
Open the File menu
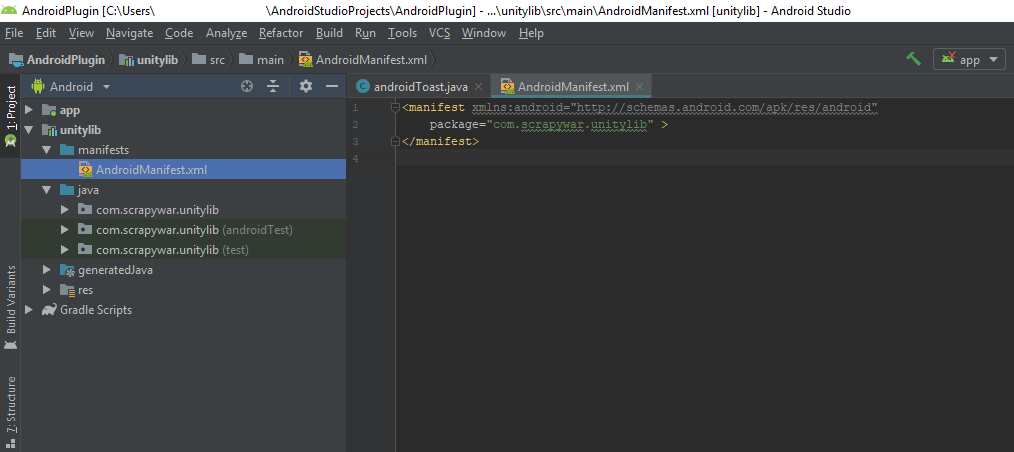[x=14, y=33]
